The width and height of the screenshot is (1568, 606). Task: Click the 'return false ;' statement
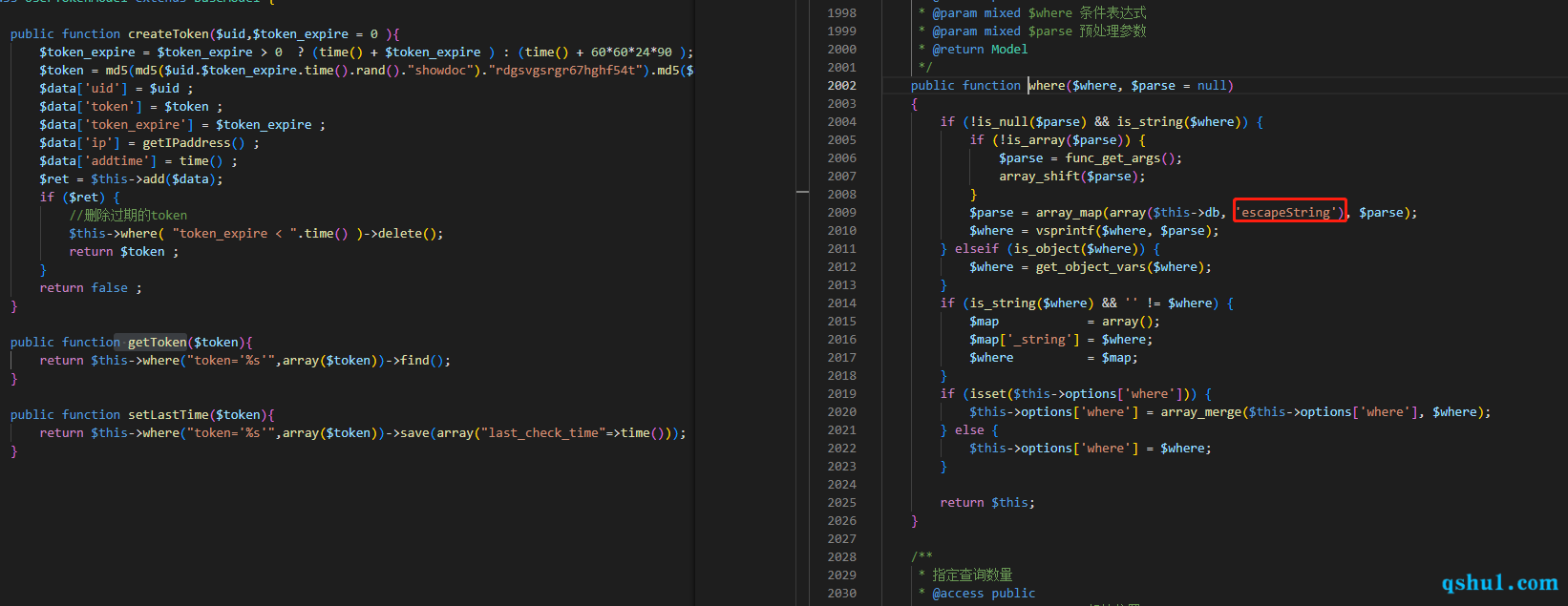coord(91,287)
